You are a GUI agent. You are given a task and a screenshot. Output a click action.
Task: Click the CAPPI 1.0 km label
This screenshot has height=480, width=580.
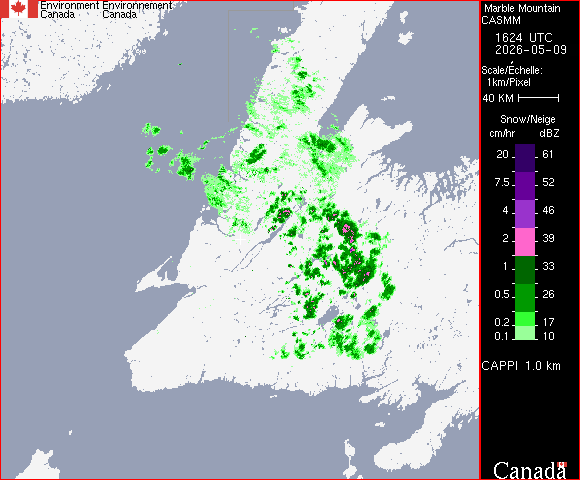click(521, 366)
